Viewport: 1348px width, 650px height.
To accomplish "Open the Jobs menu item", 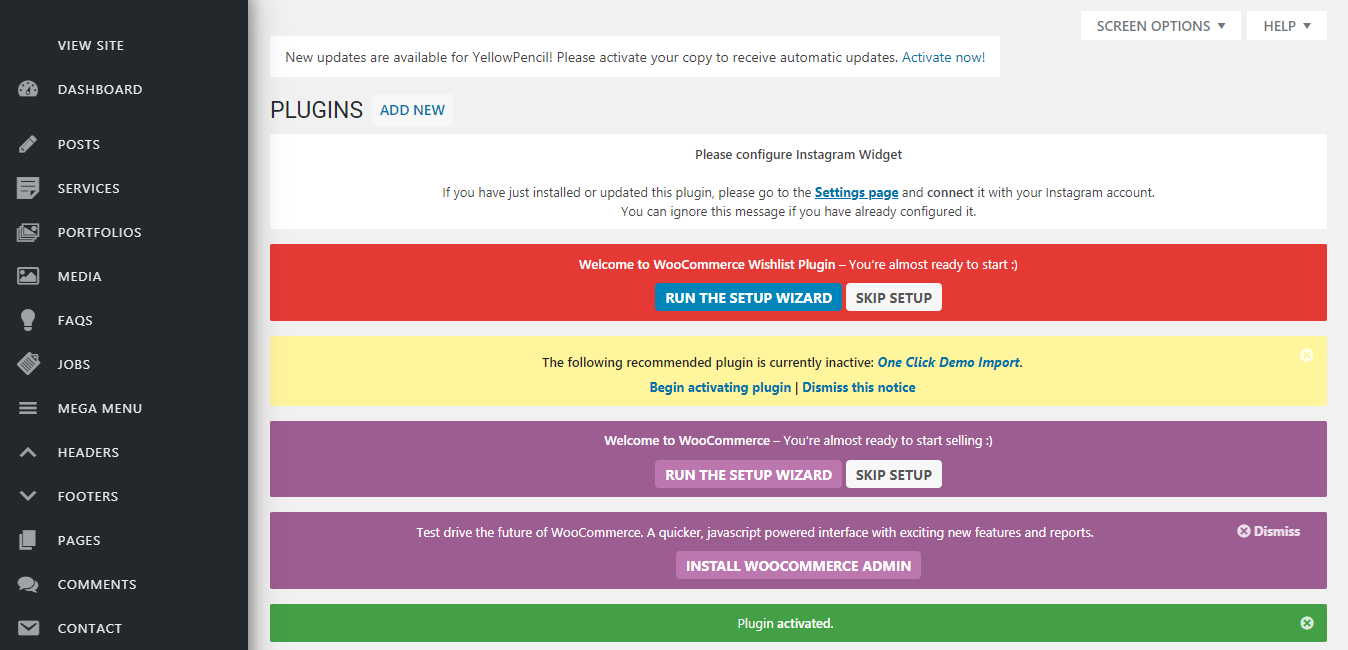I will pos(74,364).
